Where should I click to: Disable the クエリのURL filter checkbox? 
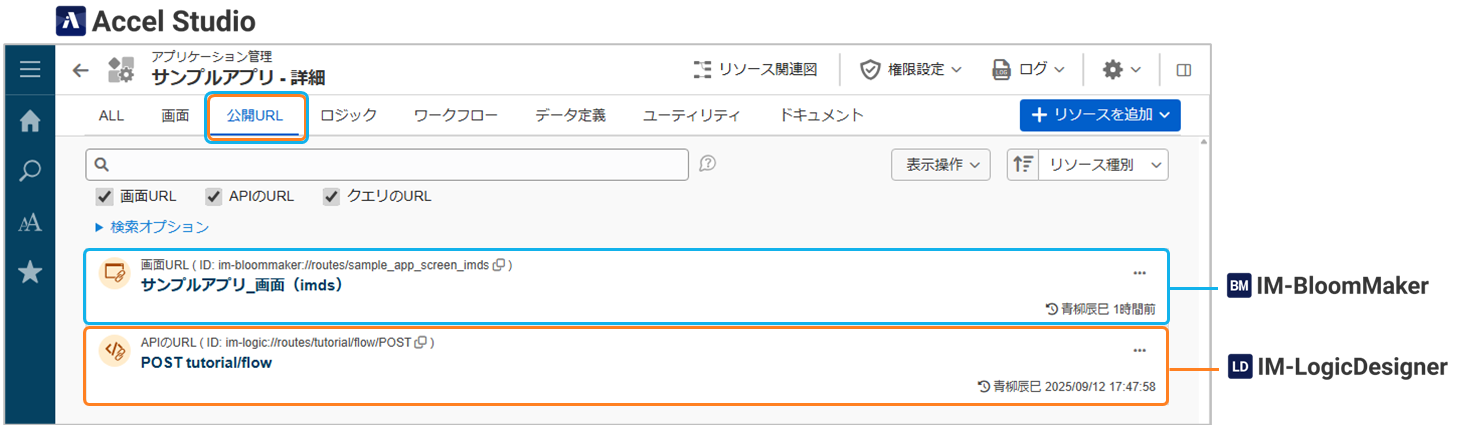coord(332,196)
